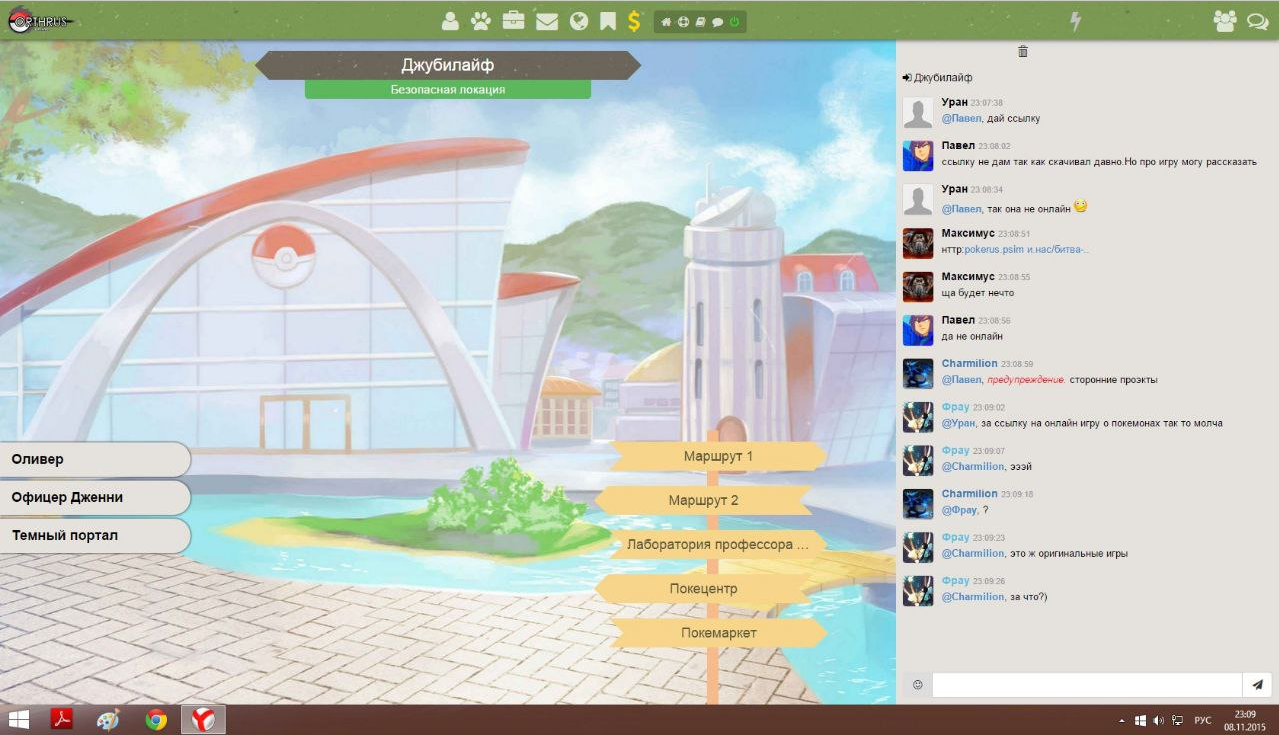This screenshot has width=1279, height=735.
Task: Talk to Офицер Дженни NPC
Action: pyautogui.click(x=95, y=497)
